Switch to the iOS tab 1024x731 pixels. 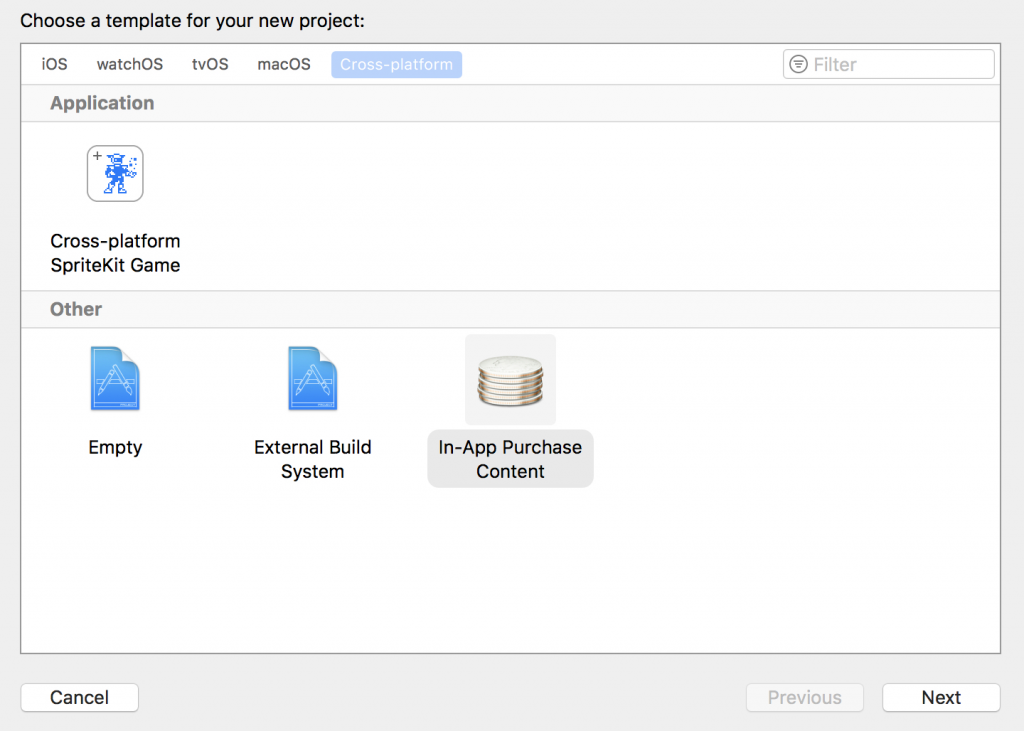pyautogui.click(x=54, y=64)
